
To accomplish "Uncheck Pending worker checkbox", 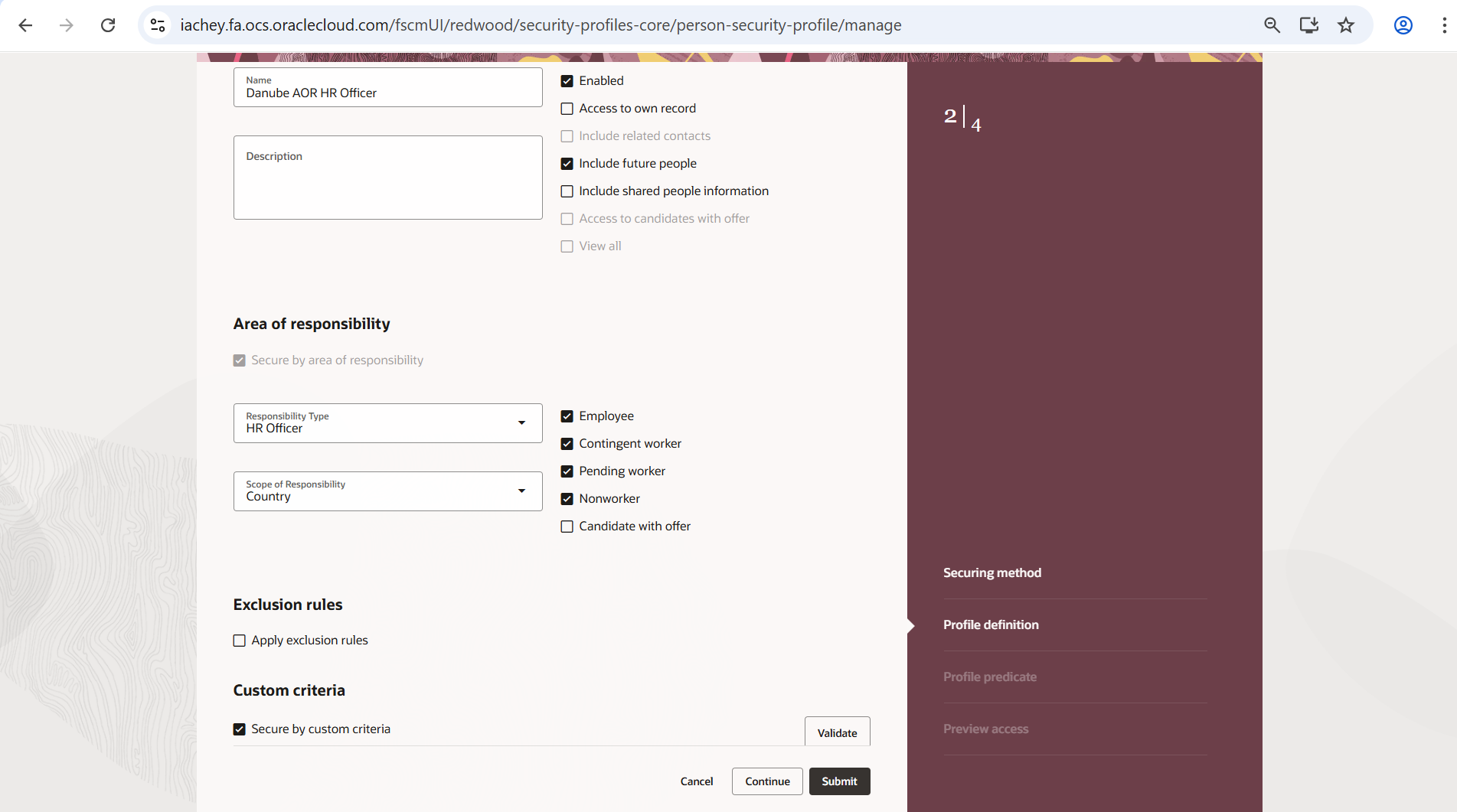I will [567, 471].
